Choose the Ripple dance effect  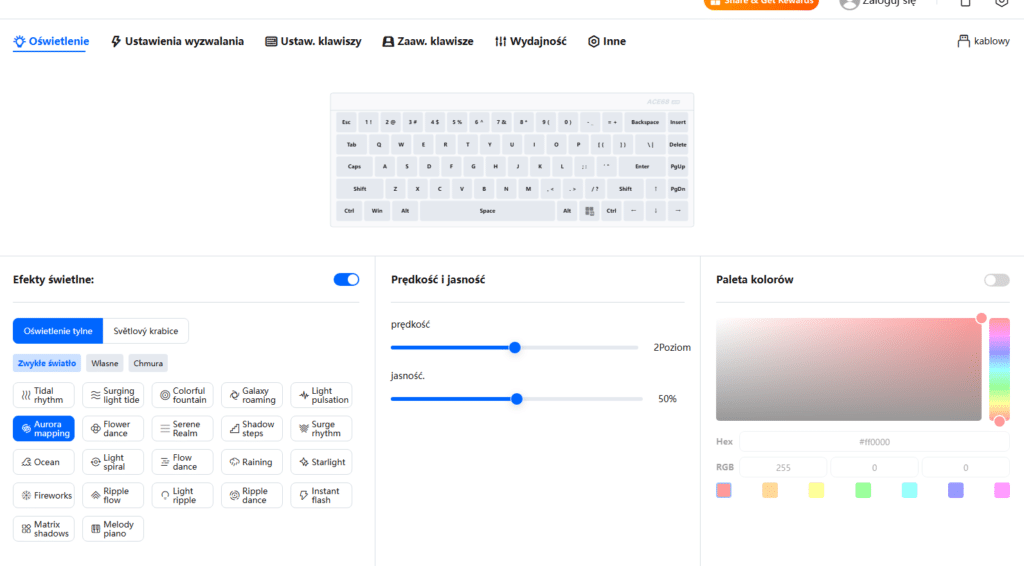(x=251, y=495)
